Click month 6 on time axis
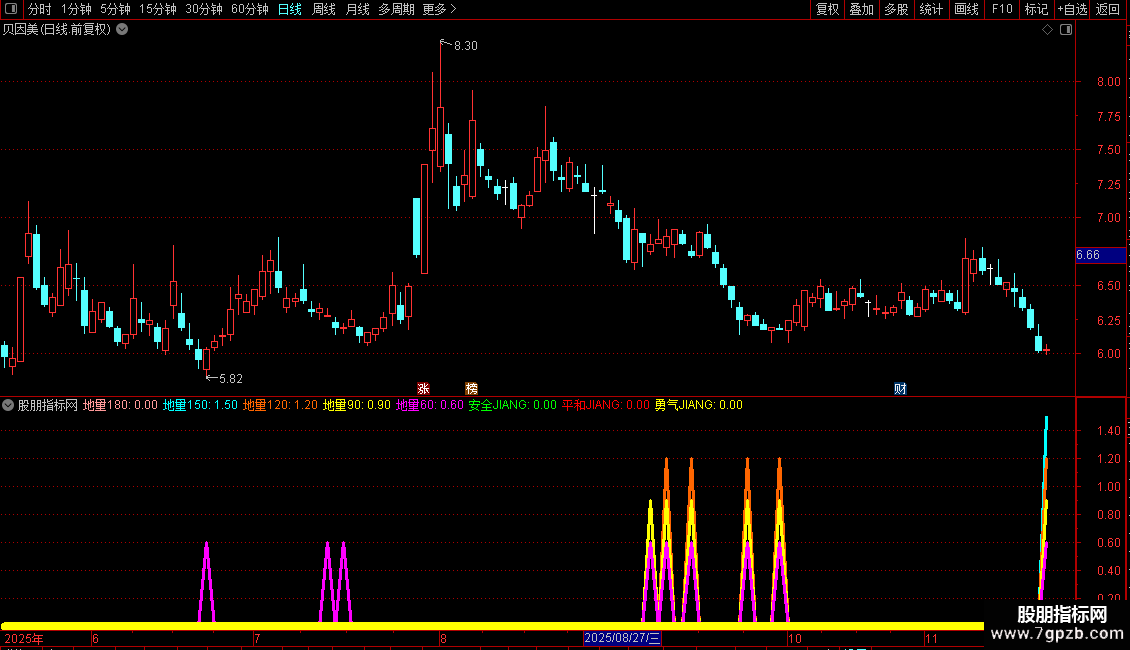Image resolution: width=1130 pixels, height=650 pixels. 95,638
